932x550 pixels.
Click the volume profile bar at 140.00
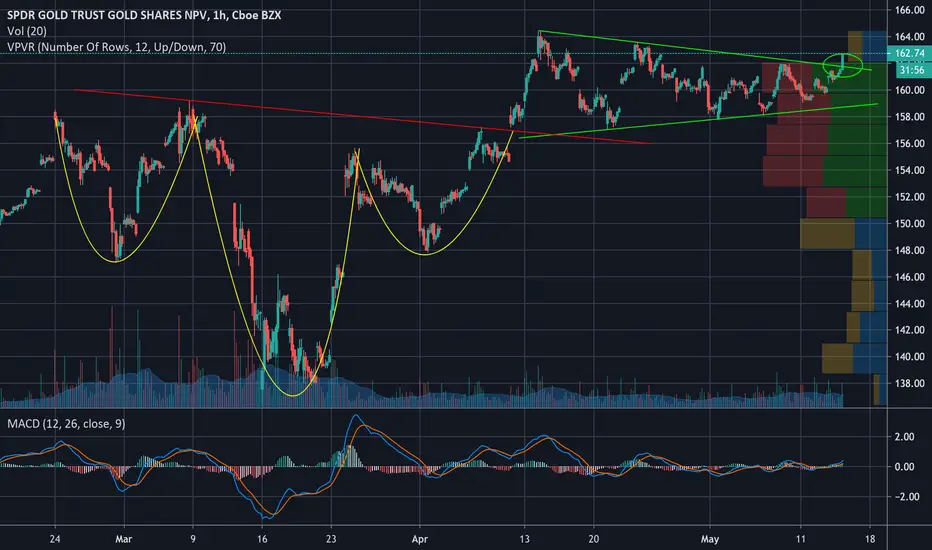(x=855, y=359)
